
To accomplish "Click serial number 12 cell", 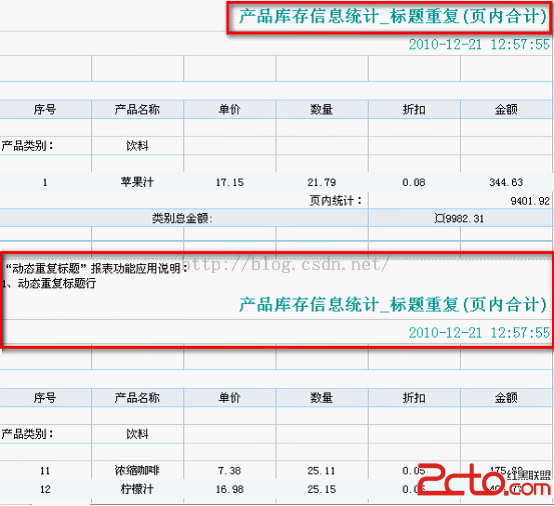I will pos(45,489).
